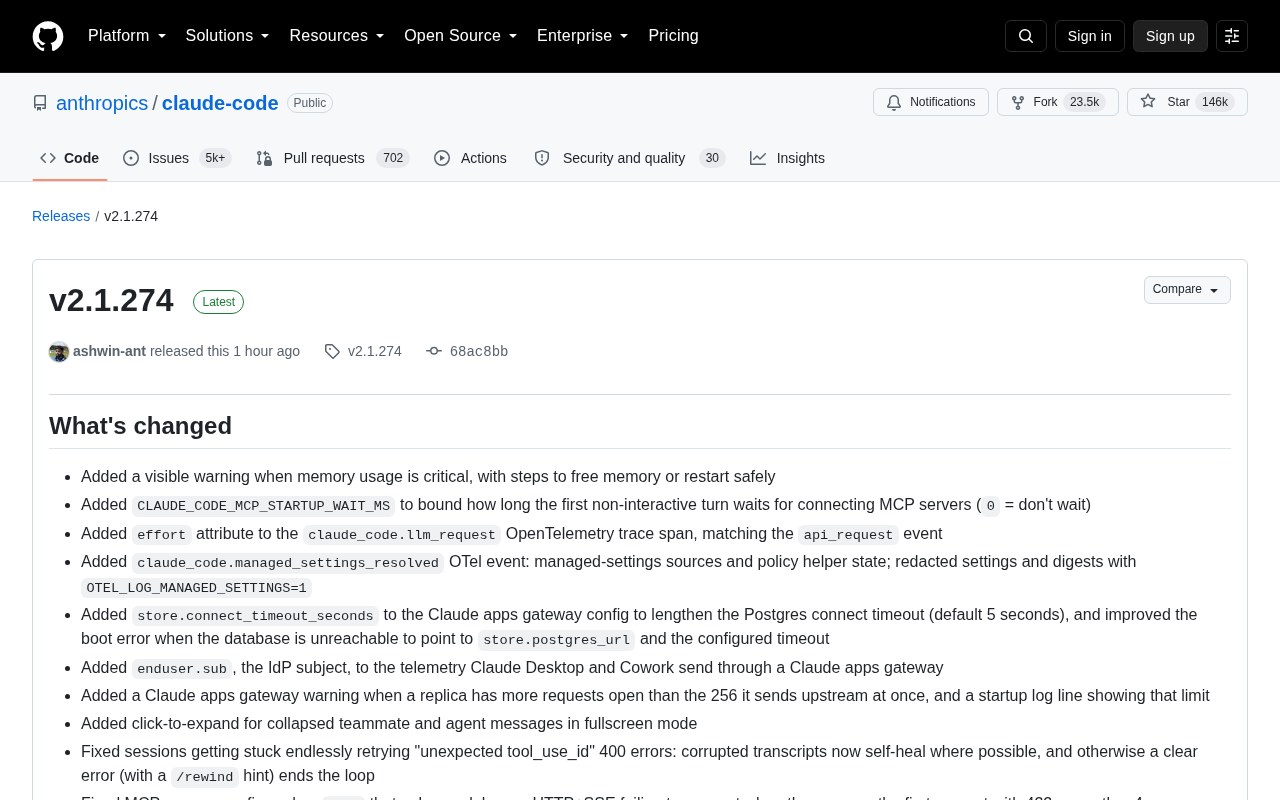Click the Sign up button

(1170, 36)
